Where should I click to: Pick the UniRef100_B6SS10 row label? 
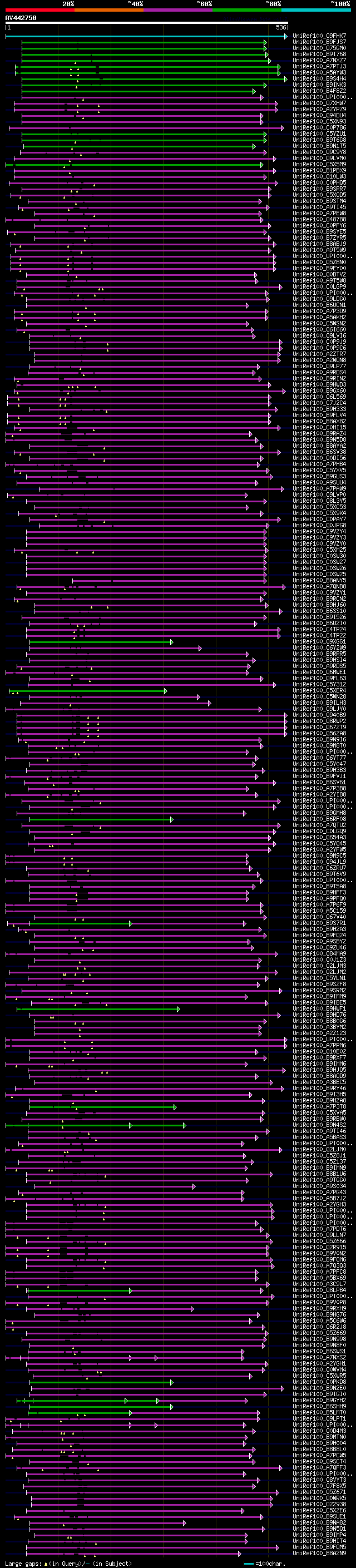pyautogui.click(x=319, y=611)
